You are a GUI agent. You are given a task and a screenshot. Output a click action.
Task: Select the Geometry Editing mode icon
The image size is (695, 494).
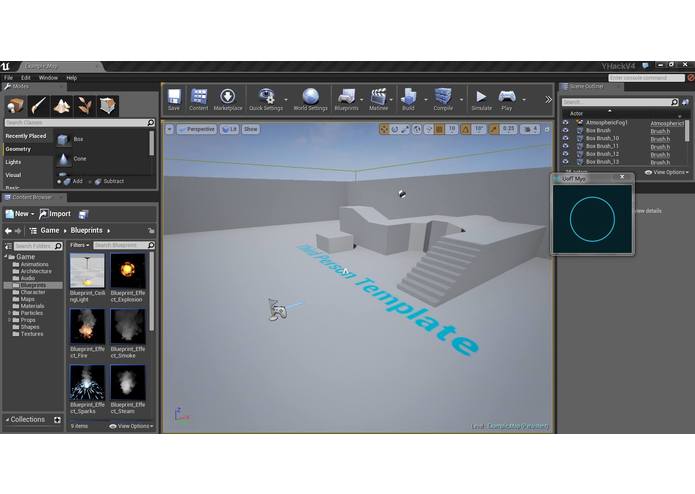tap(108, 106)
